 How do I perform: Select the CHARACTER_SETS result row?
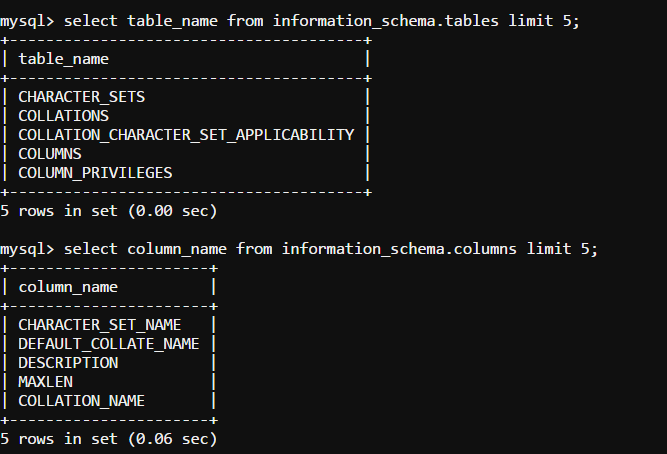click(82, 97)
